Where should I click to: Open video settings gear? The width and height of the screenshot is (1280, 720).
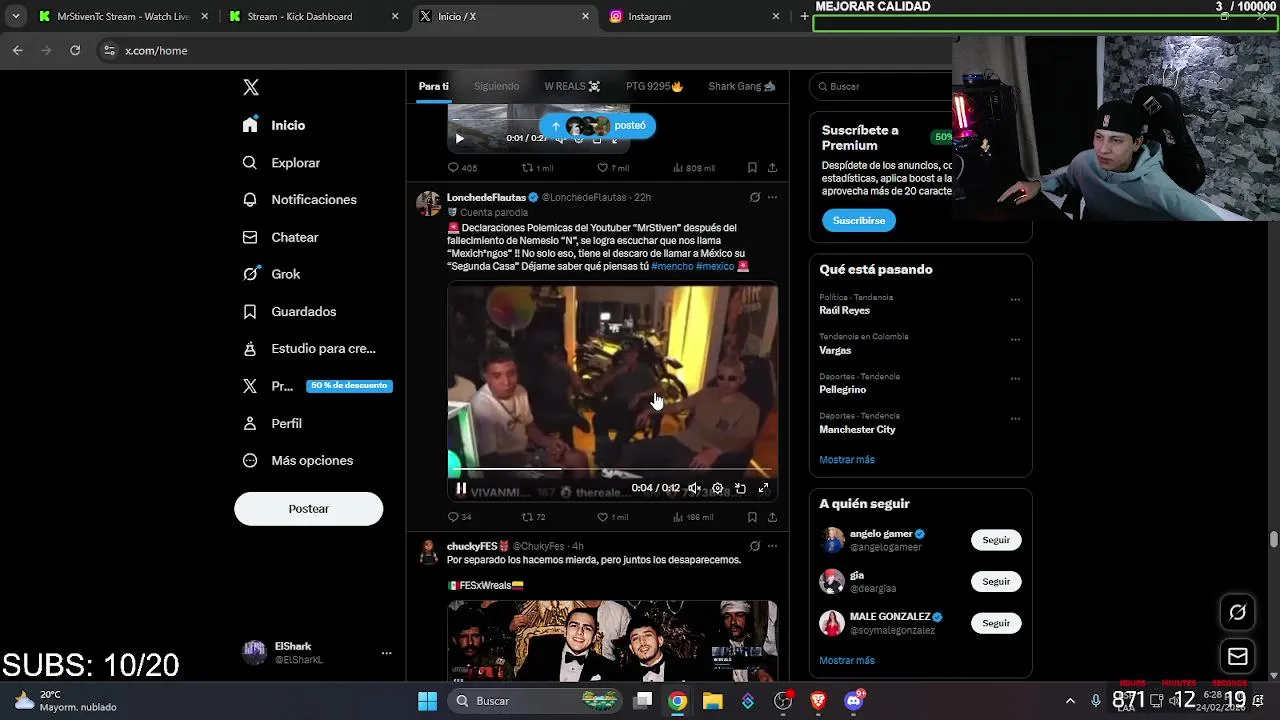click(717, 488)
